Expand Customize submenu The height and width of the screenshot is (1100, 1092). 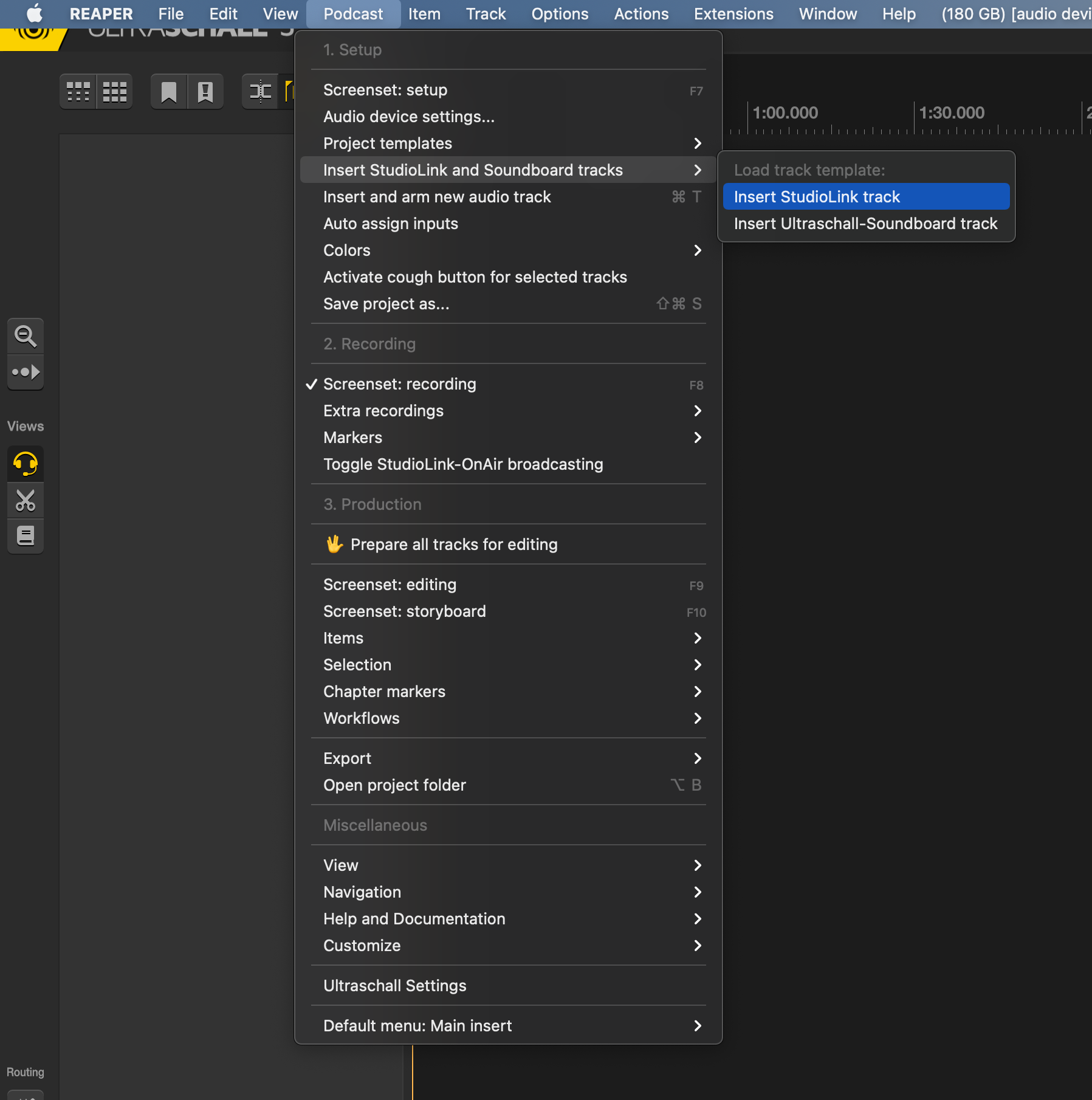pos(508,946)
